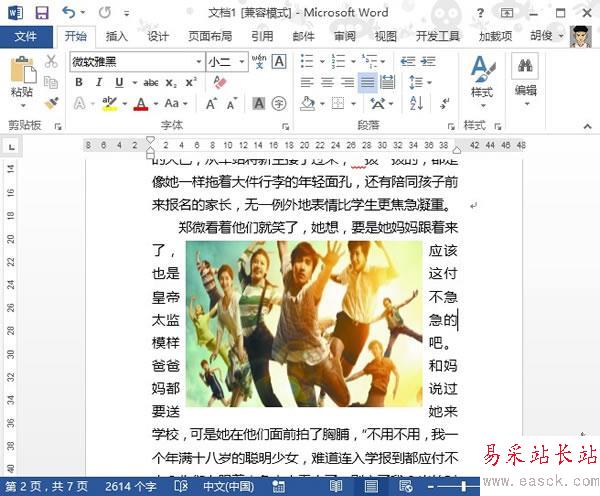
Task: Click the Redo/Repeat arrow icon
Action: 104,13
